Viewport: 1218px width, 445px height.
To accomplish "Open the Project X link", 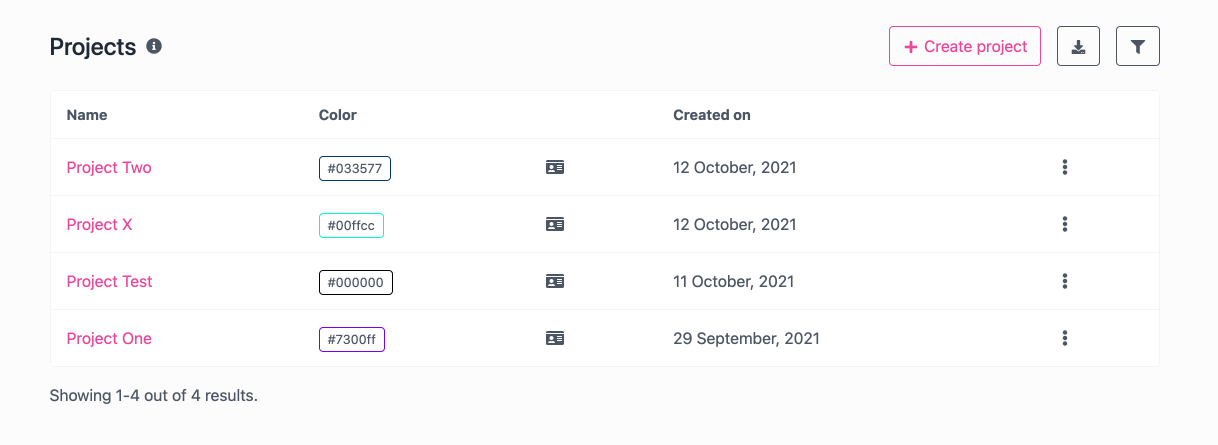I will tap(99, 225).
